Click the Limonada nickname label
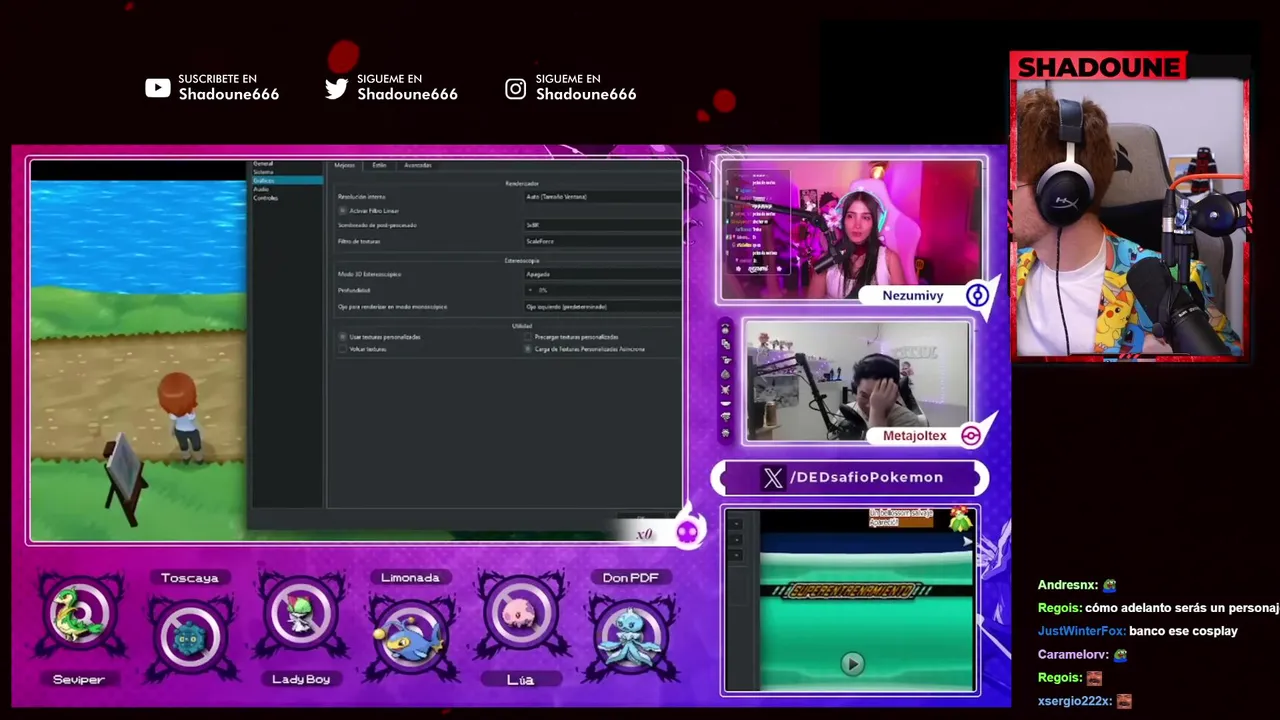1280x720 pixels. [x=410, y=578]
